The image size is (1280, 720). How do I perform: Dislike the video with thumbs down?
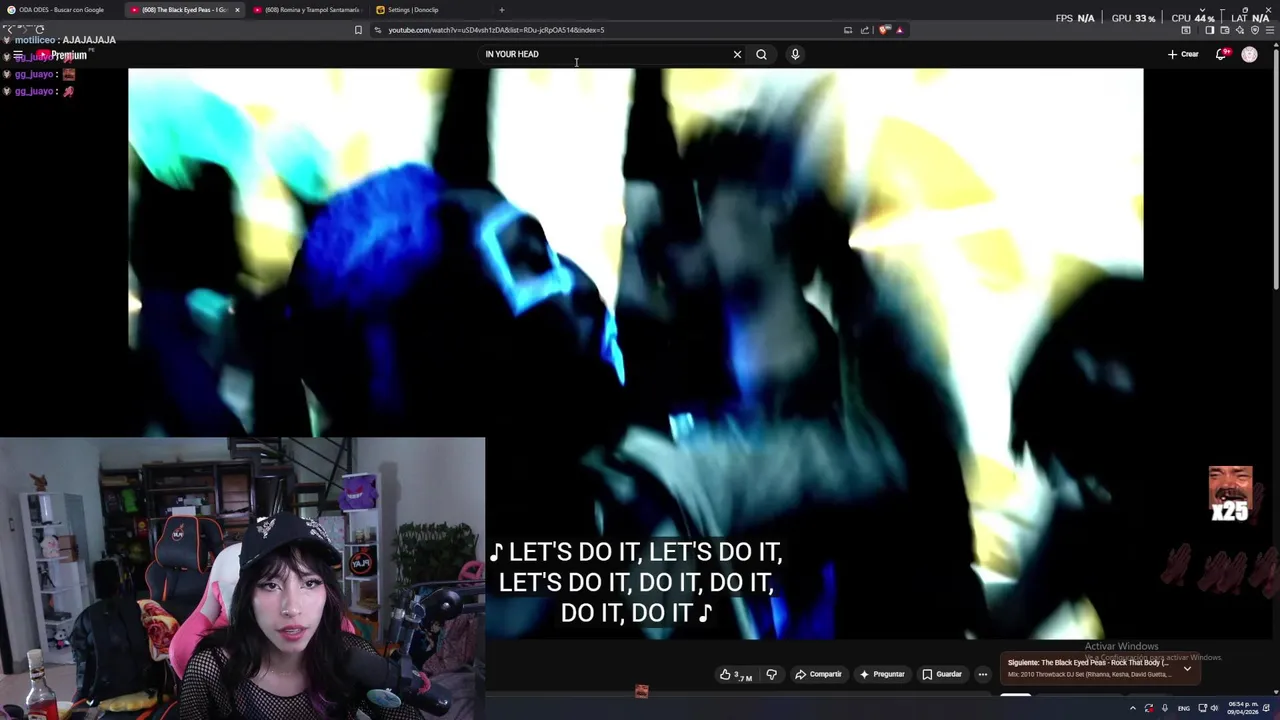771,674
